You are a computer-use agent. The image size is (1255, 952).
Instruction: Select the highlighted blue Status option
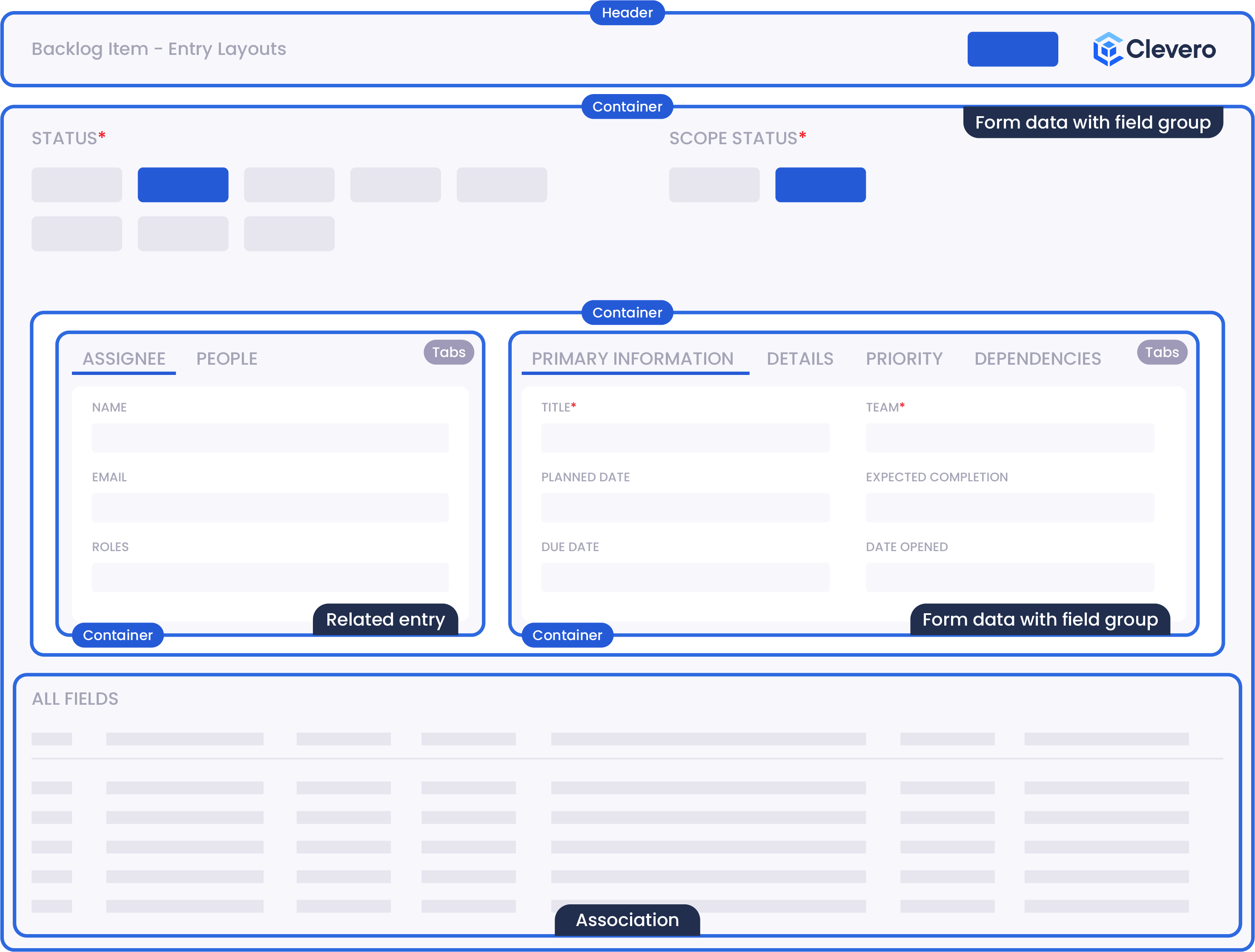click(x=183, y=185)
